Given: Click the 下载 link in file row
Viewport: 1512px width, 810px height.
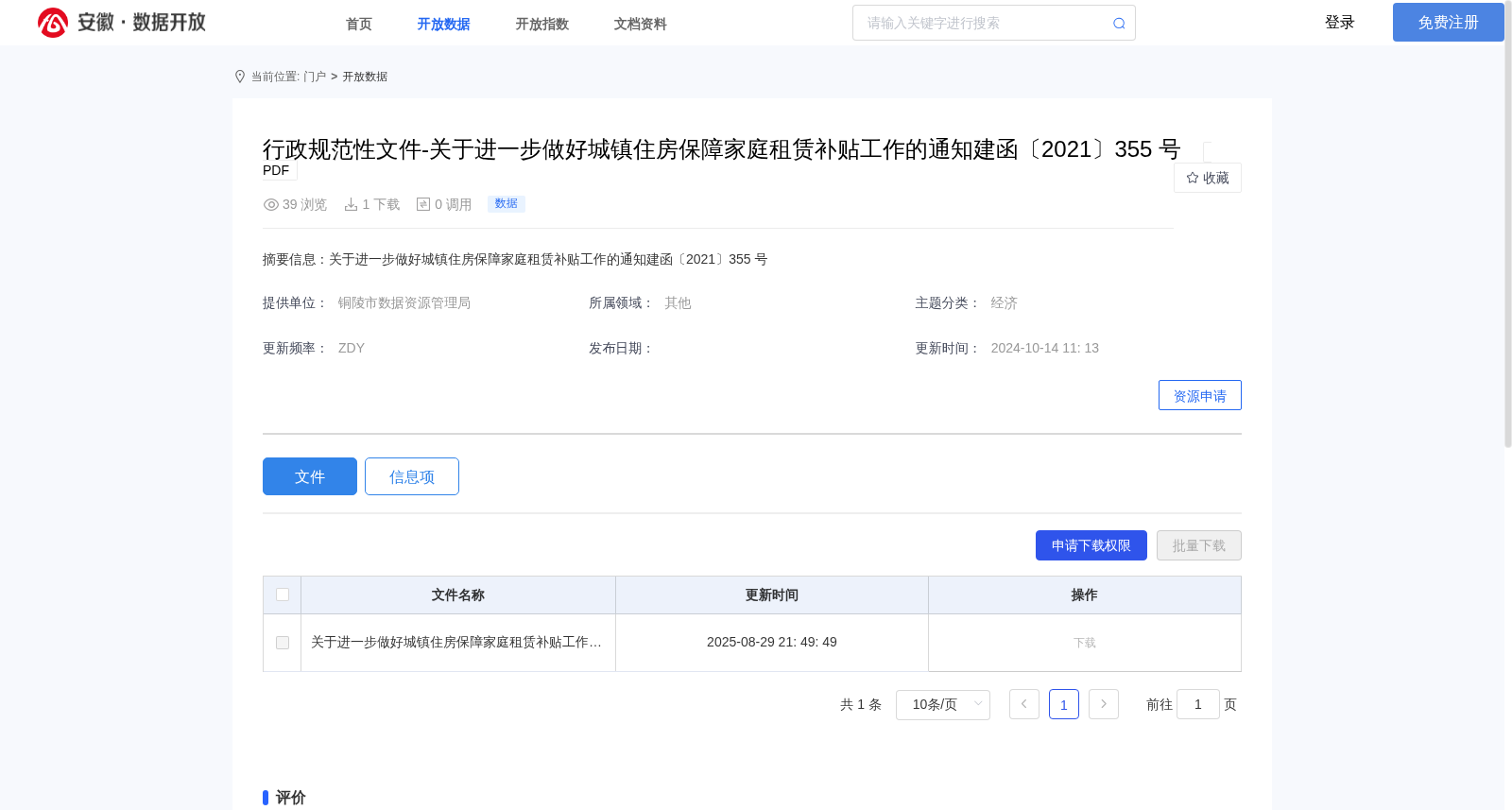Looking at the screenshot, I should click(1085, 643).
